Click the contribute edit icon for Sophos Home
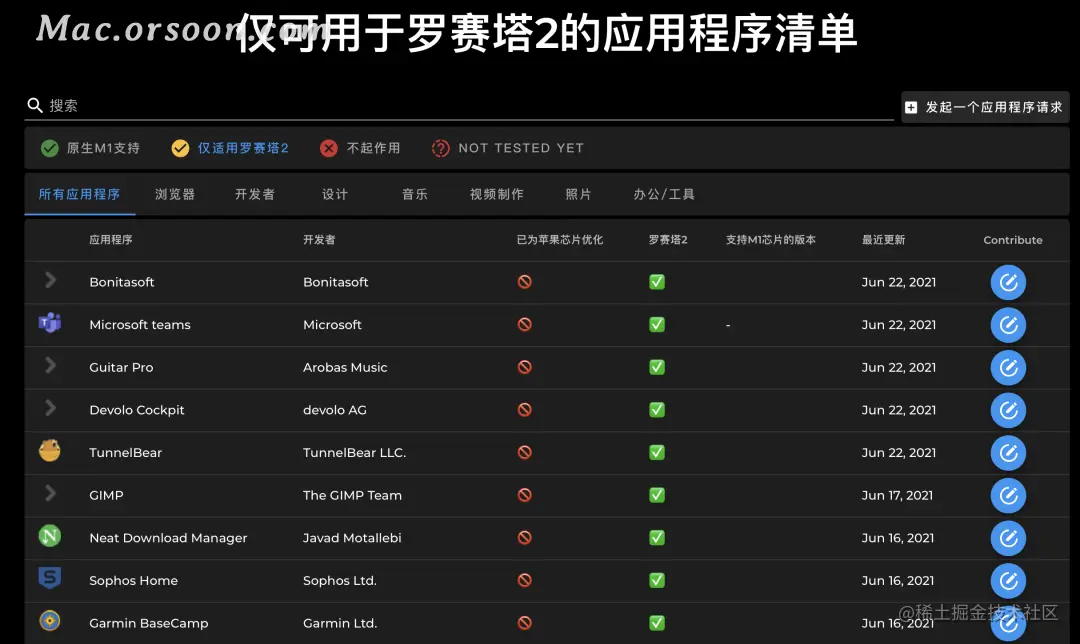The height and width of the screenshot is (644, 1080). click(x=1008, y=581)
